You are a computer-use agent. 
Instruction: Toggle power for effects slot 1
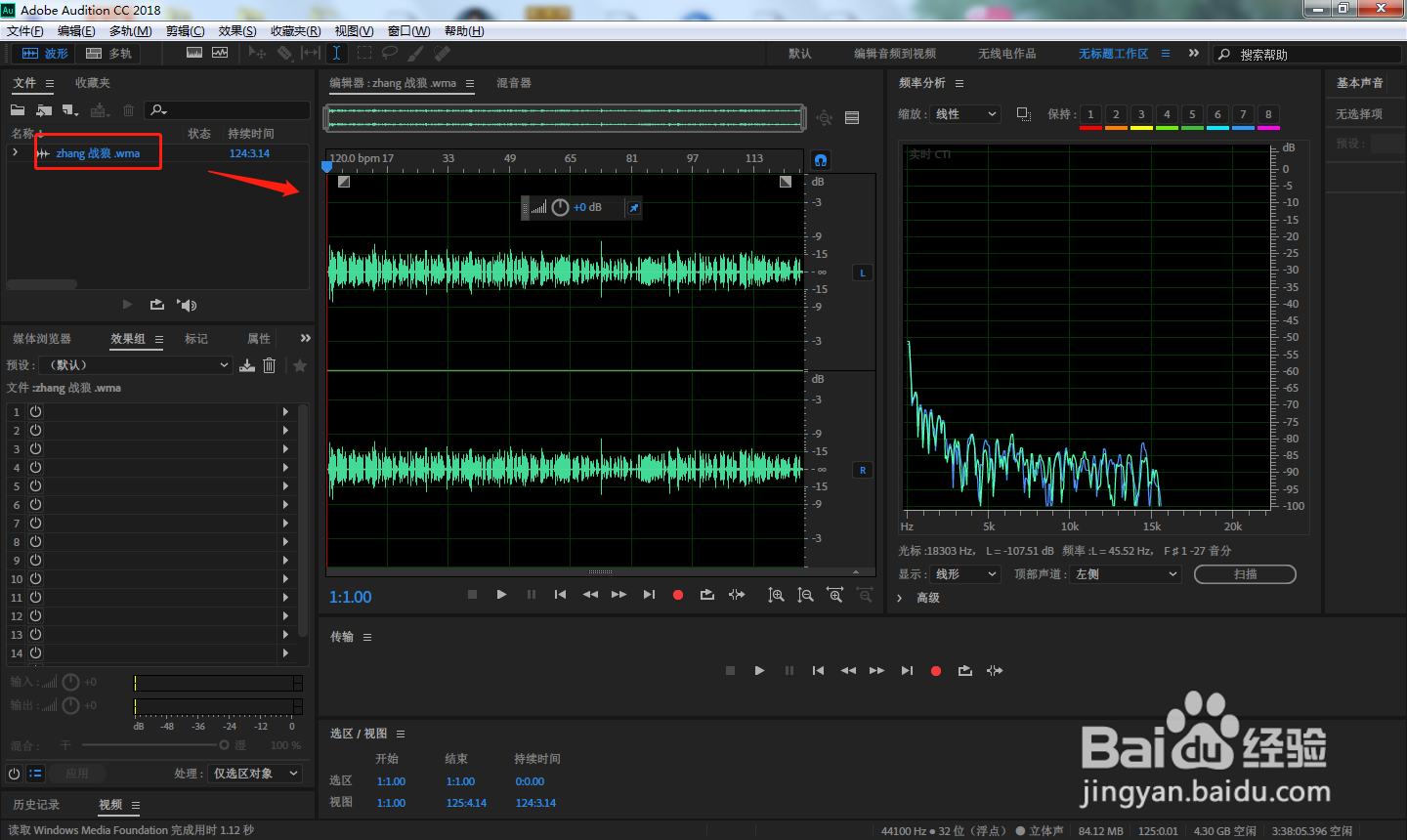click(35, 412)
